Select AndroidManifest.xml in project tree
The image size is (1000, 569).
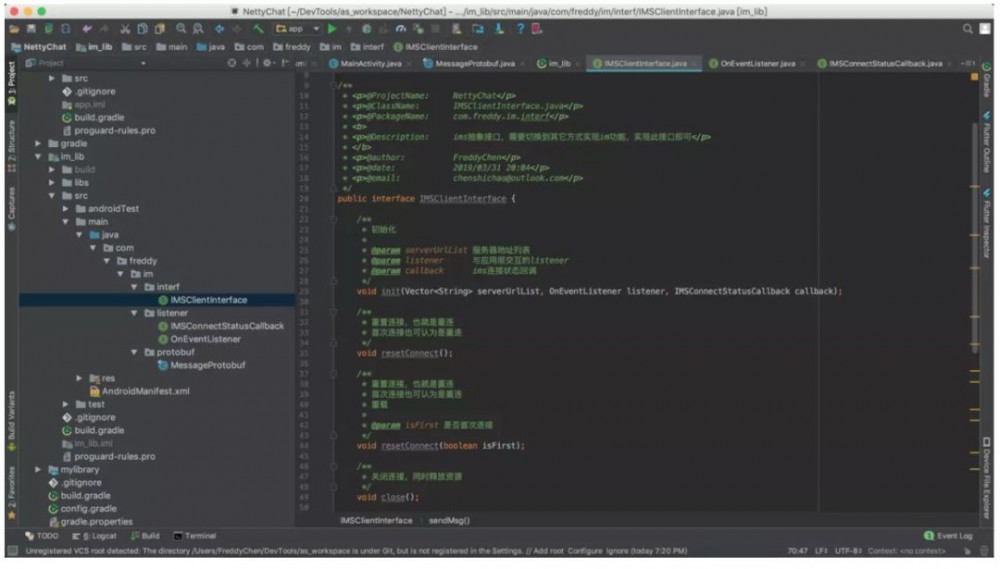click(145, 391)
